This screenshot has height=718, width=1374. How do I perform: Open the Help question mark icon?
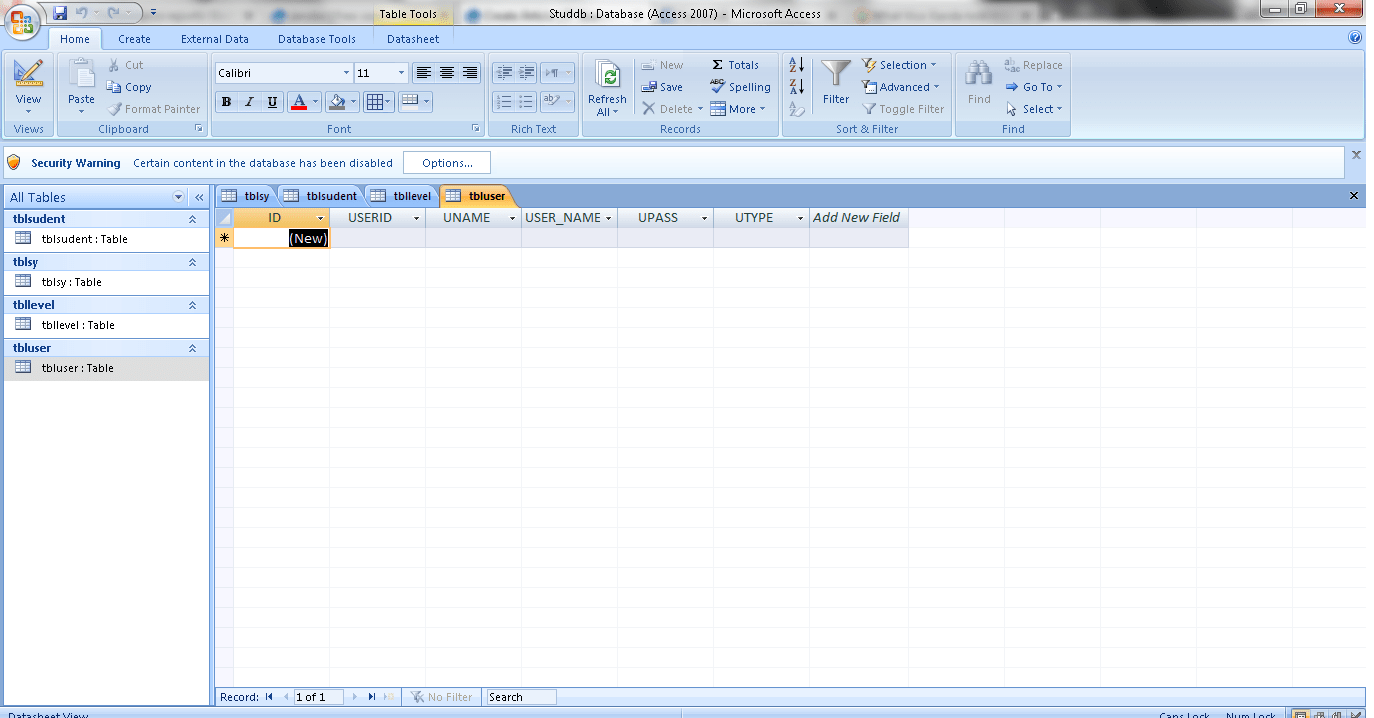point(1355,38)
